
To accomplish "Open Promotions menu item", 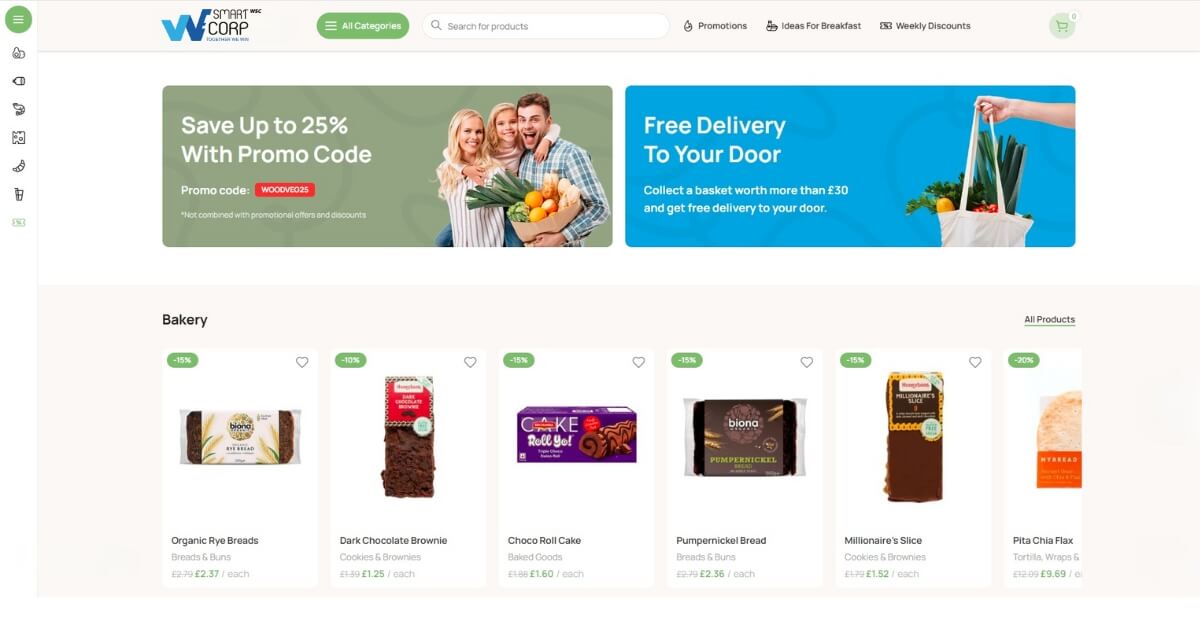I will [715, 26].
